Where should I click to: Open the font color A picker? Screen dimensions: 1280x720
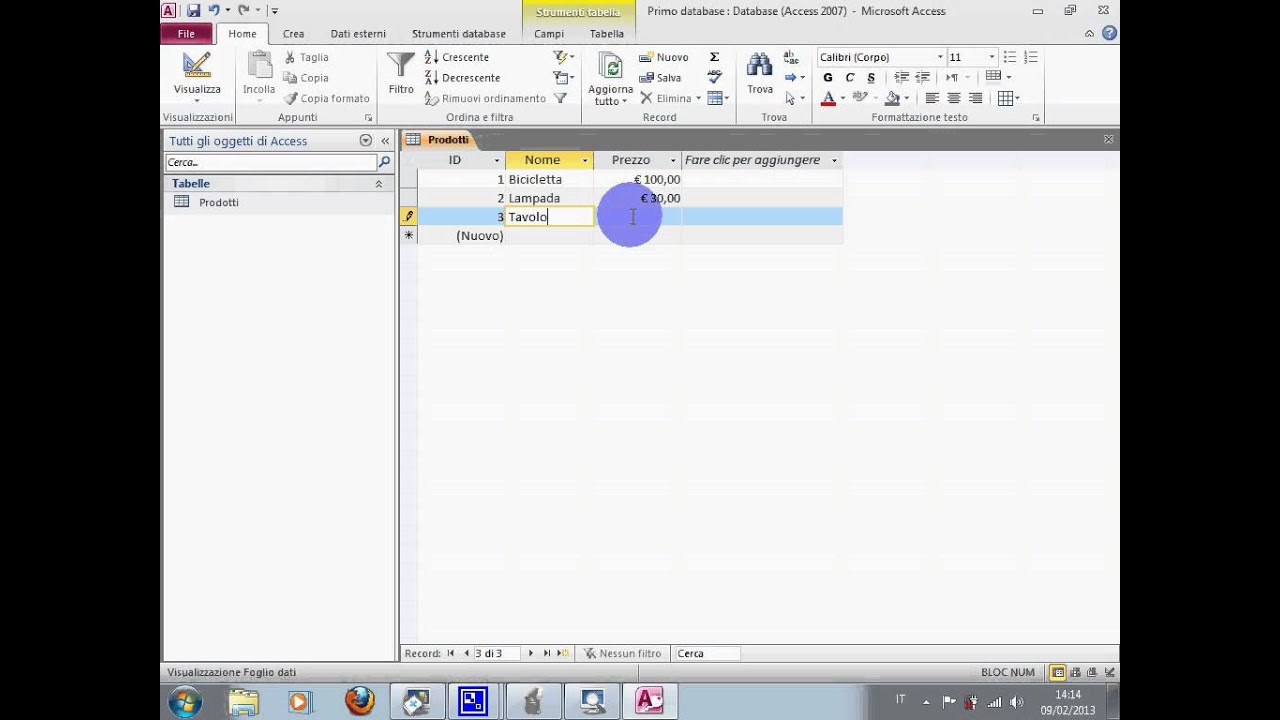click(x=828, y=98)
